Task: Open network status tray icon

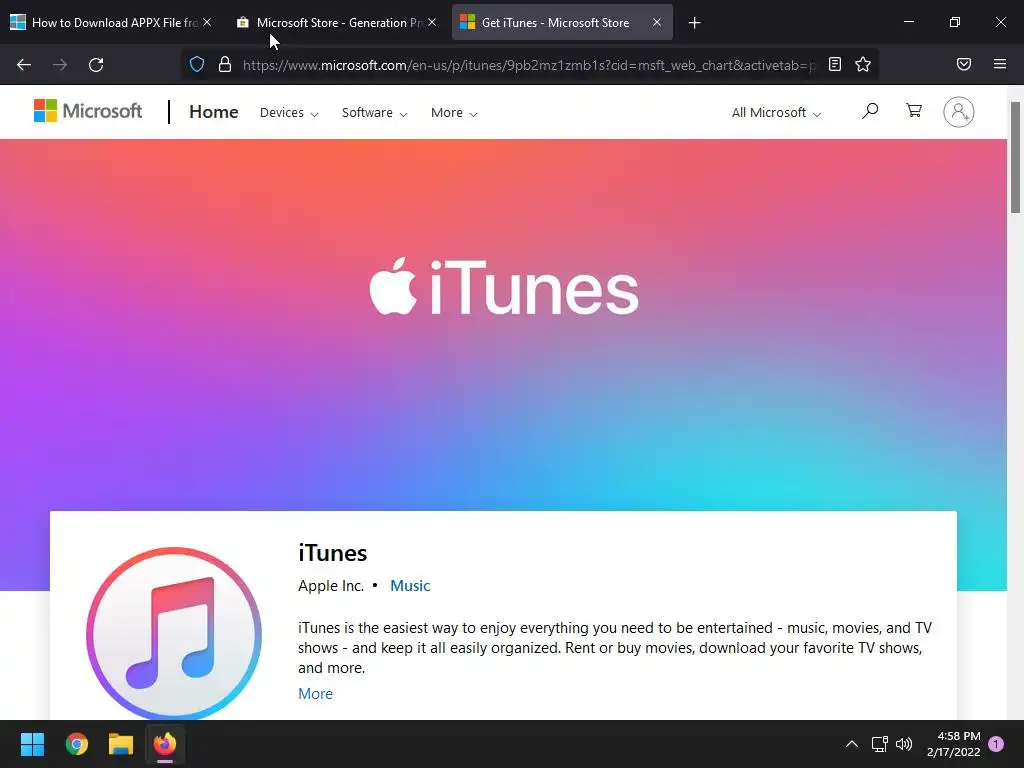Action: click(x=879, y=744)
